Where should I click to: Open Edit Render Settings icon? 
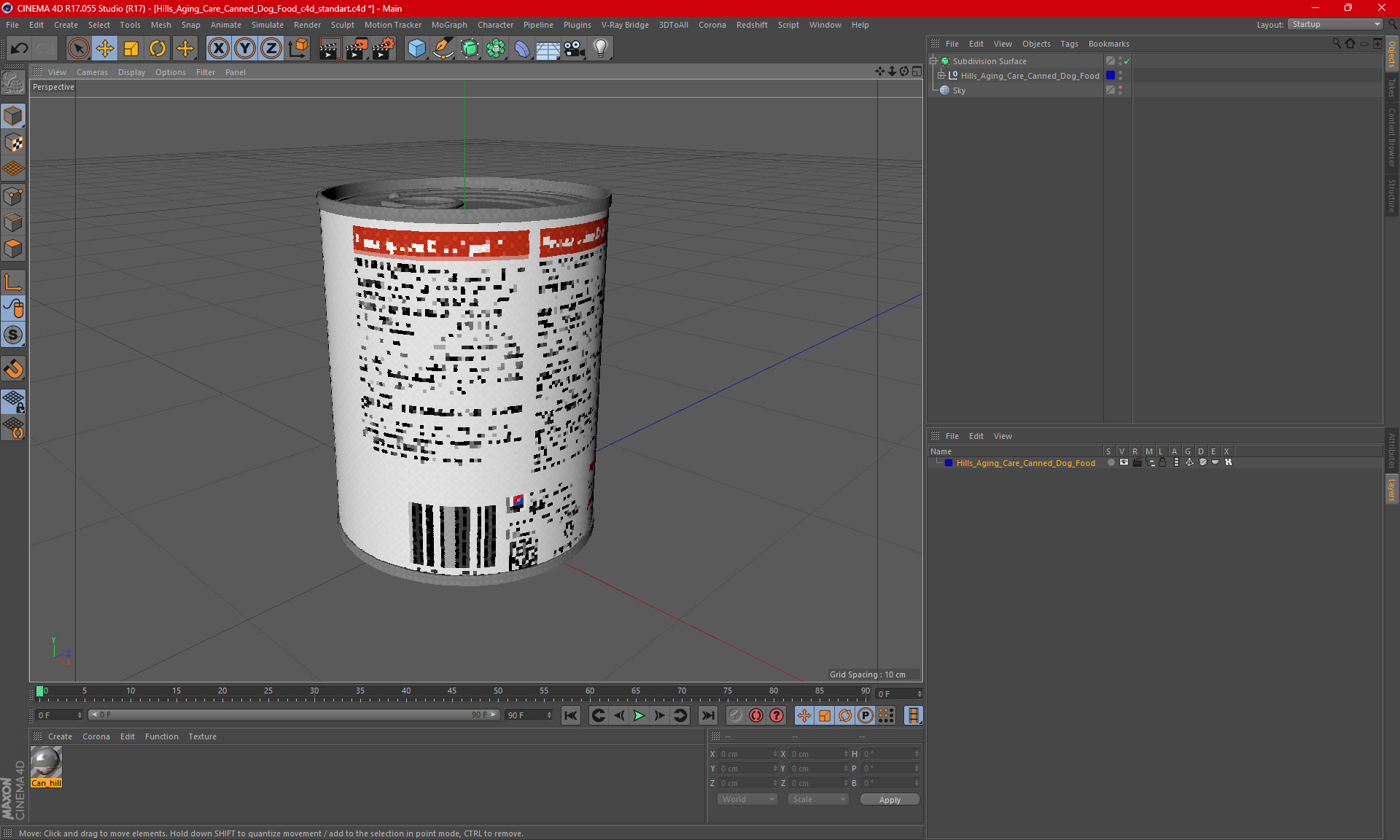(x=384, y=49)
